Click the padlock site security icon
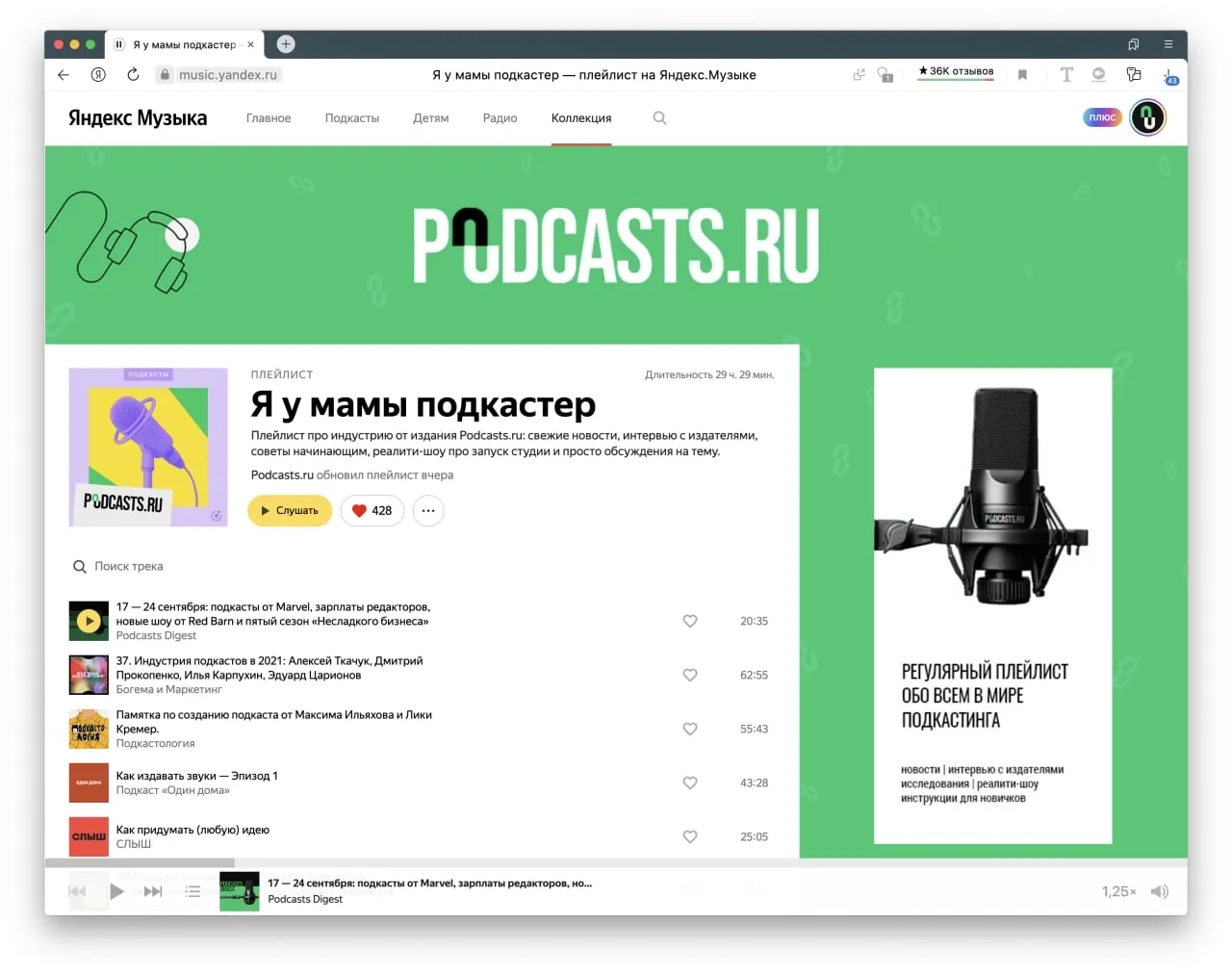 [x=165, y=75]
